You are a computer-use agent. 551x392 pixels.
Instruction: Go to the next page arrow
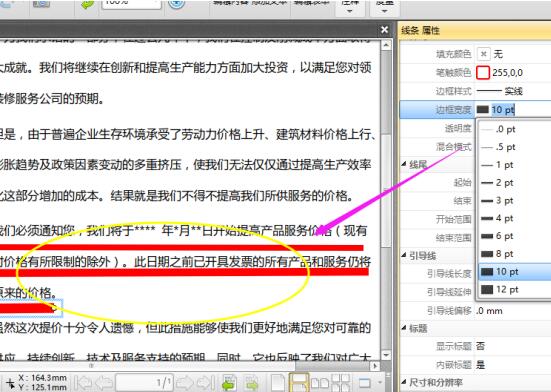(x=184, y=383)
